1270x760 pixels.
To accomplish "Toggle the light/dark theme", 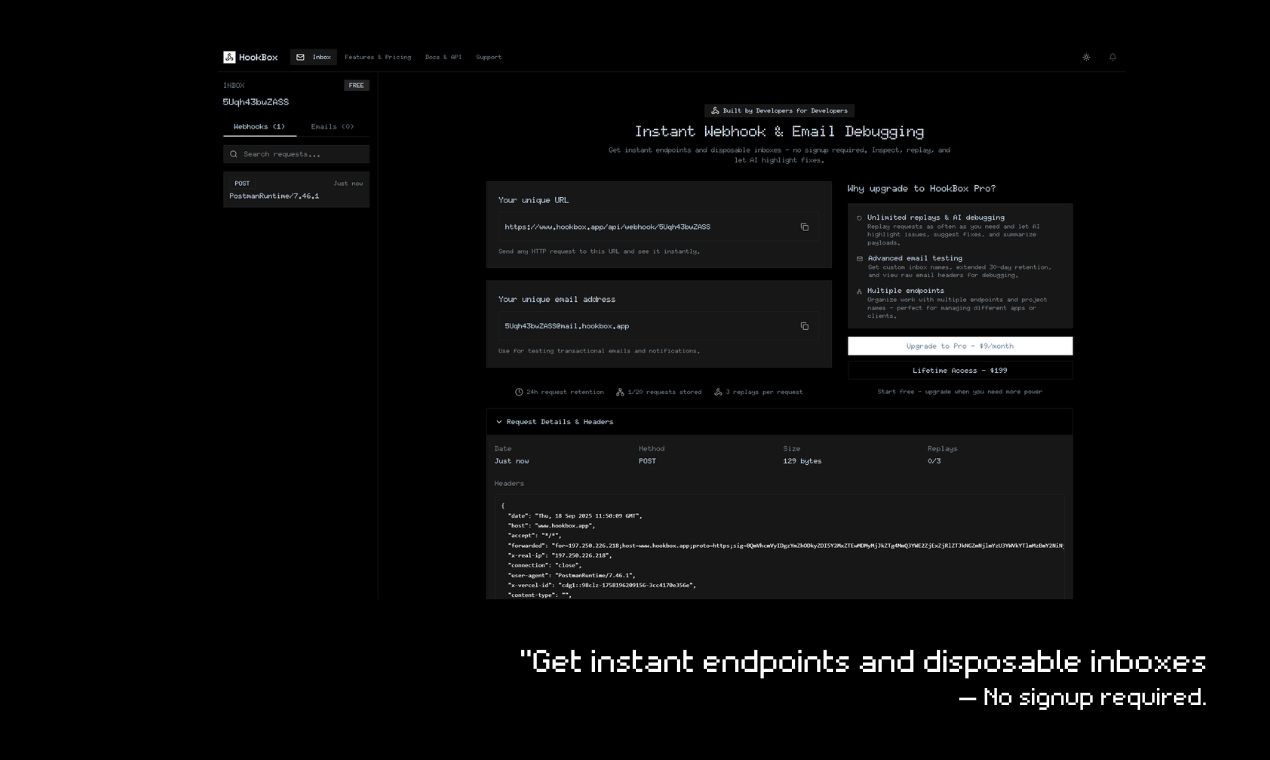I will (x=1086, y=57).
